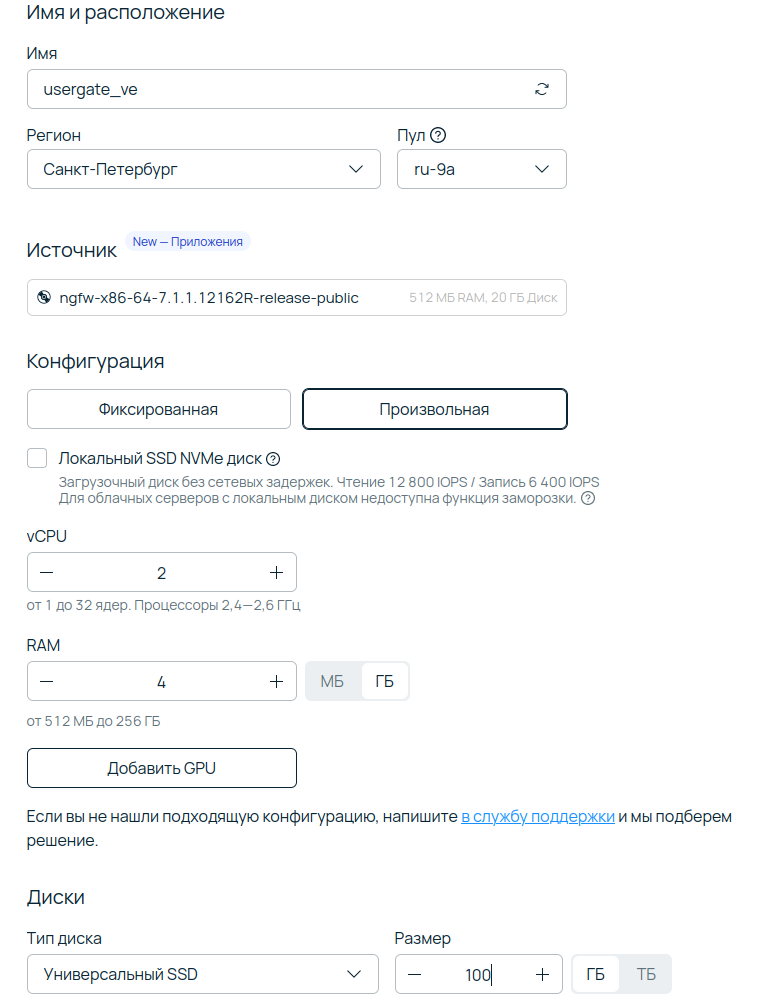Switch RAM units to МБ
770x1007 pixels.
coord(332,681)
